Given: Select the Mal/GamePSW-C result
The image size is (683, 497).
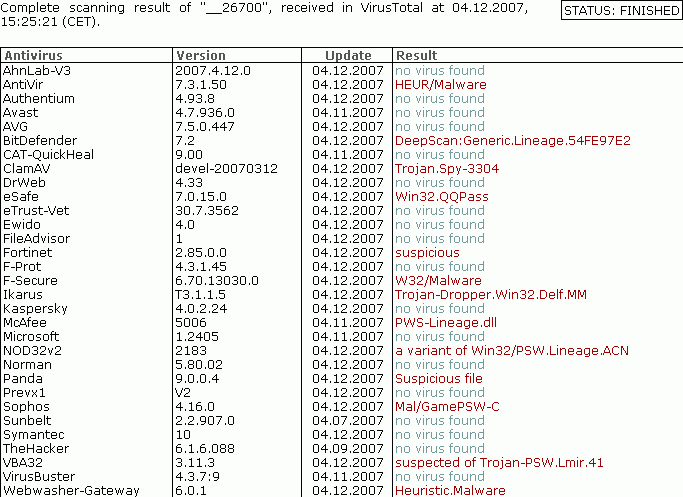Looking at the screenshot, I should 447,406.
